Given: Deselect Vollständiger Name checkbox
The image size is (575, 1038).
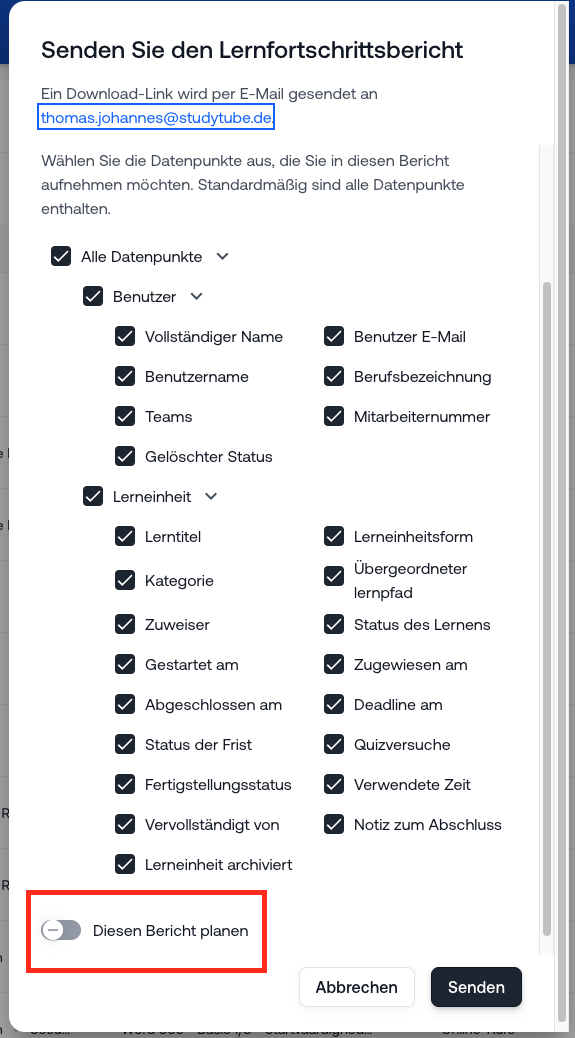Looking at the screenshot, I should [125, 336].
